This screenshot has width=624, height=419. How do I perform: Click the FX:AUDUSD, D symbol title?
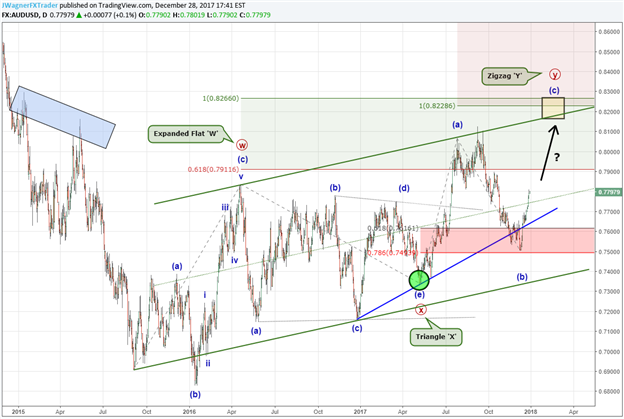point(24,15)
